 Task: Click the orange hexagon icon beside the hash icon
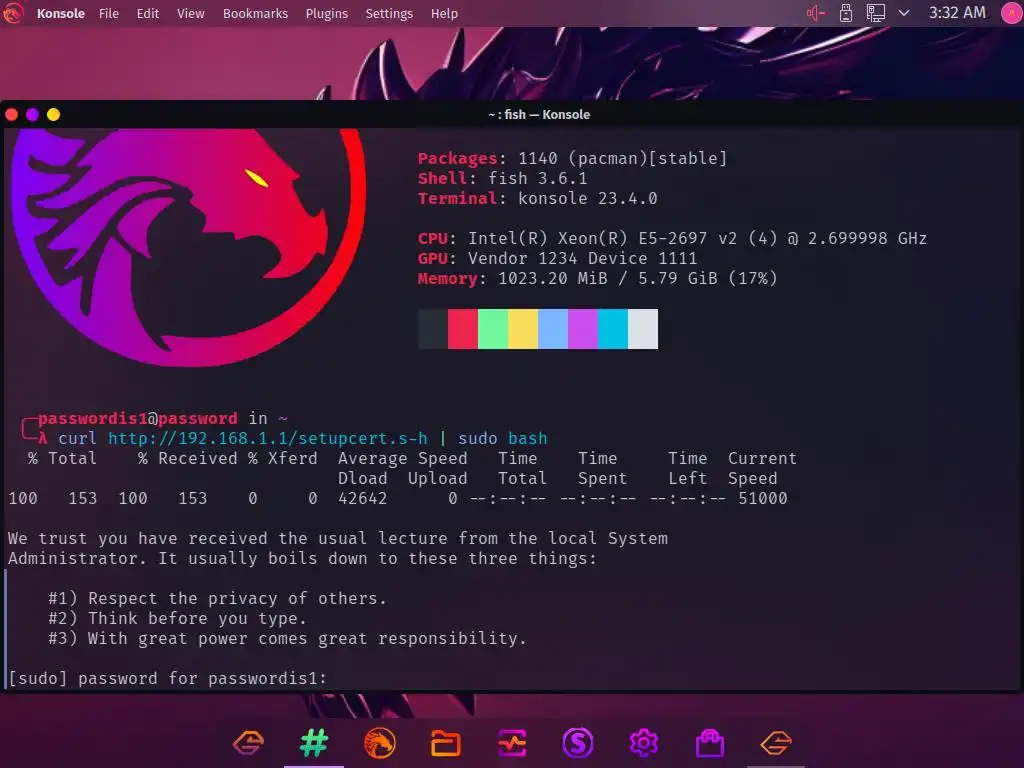pyautogui.click(x=249, y=743)
